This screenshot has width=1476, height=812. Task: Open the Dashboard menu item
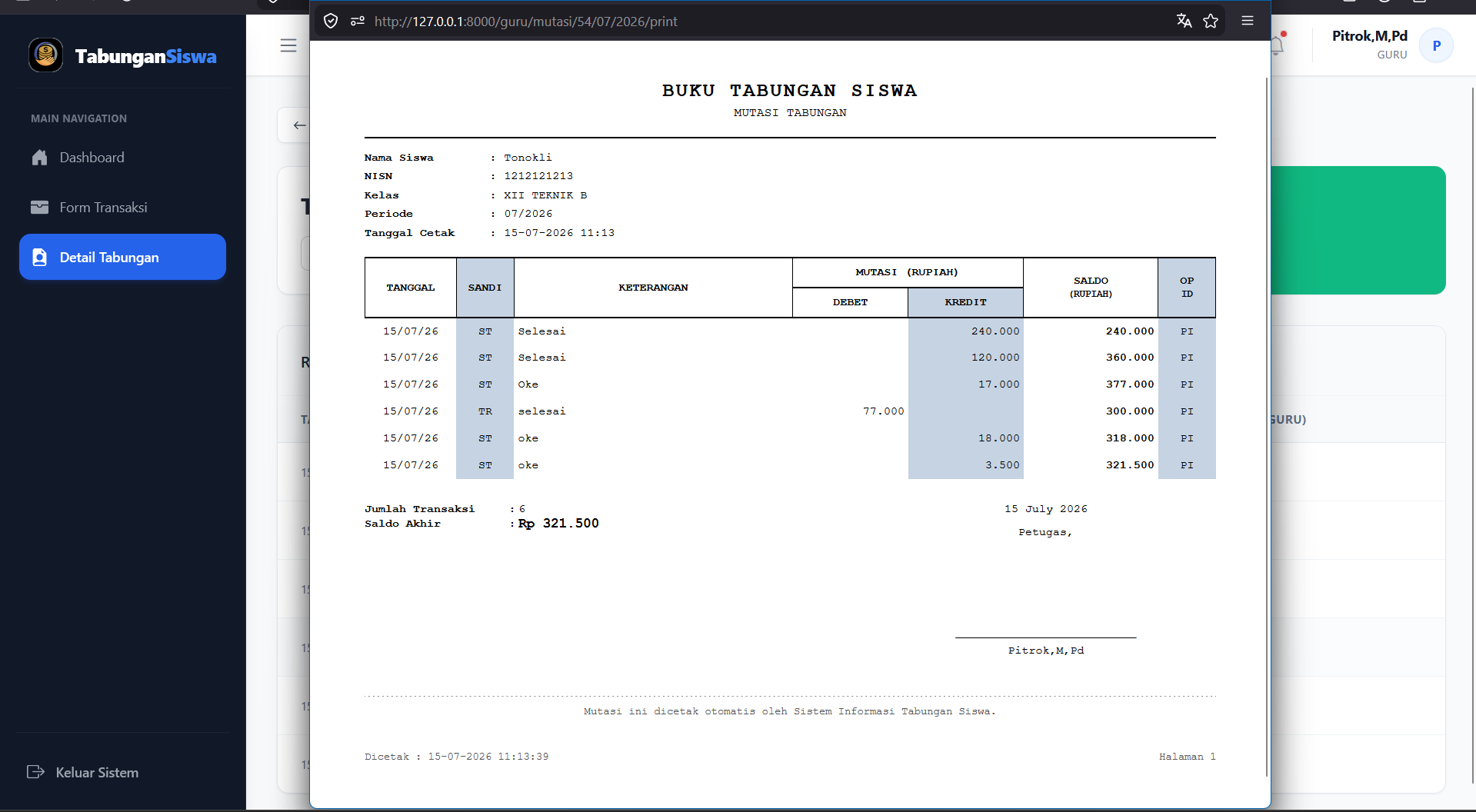[x=123, y=158]
